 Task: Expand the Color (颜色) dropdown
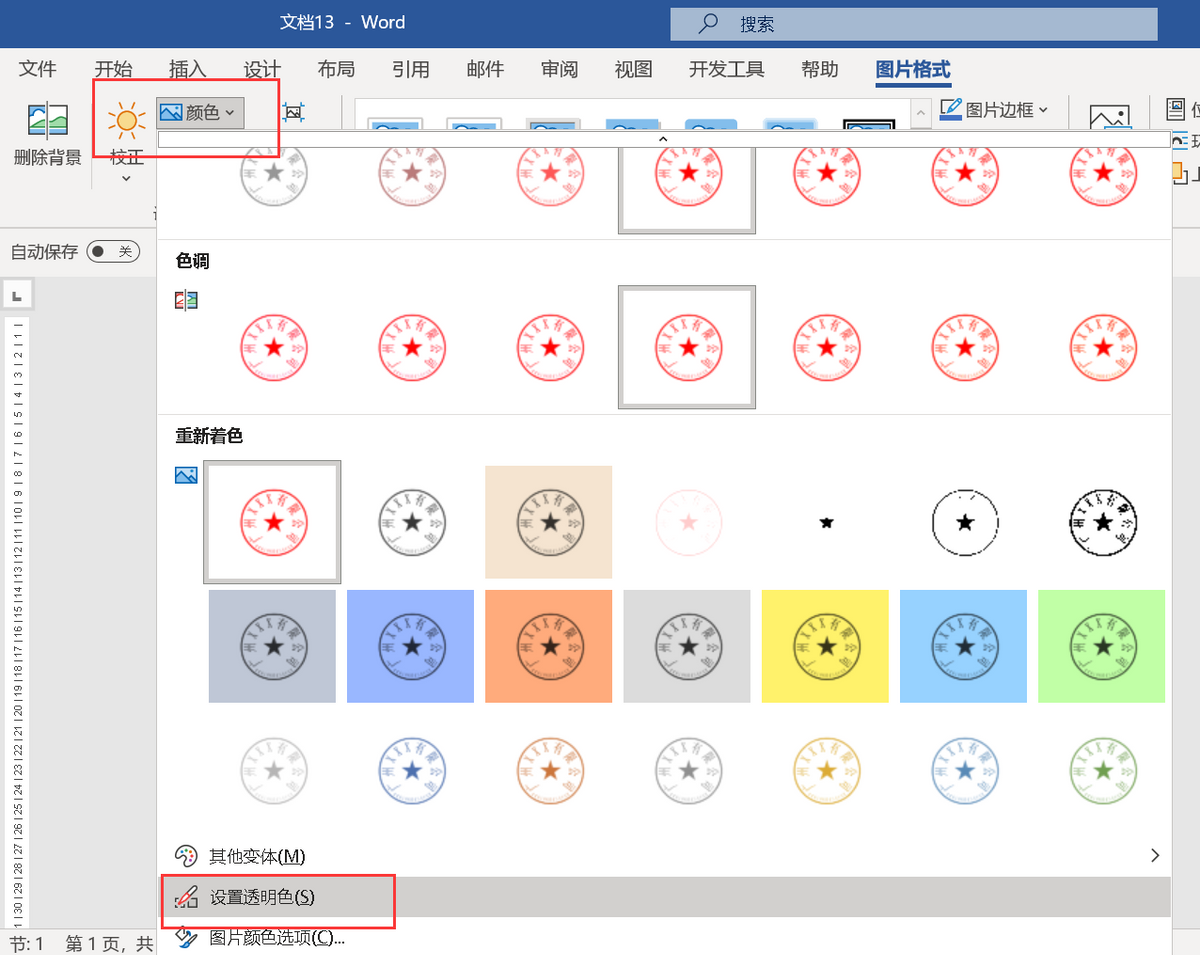tap(200, 113)
